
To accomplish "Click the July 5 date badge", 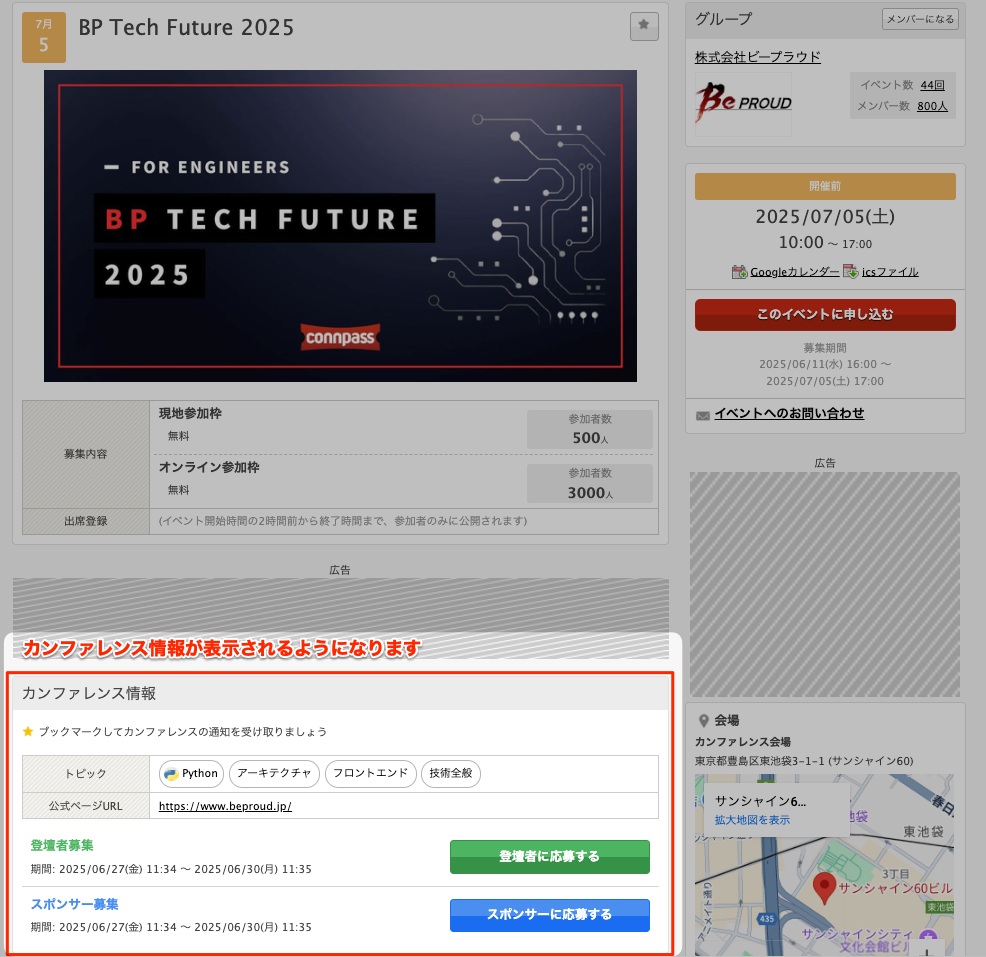I will [44, 37].
